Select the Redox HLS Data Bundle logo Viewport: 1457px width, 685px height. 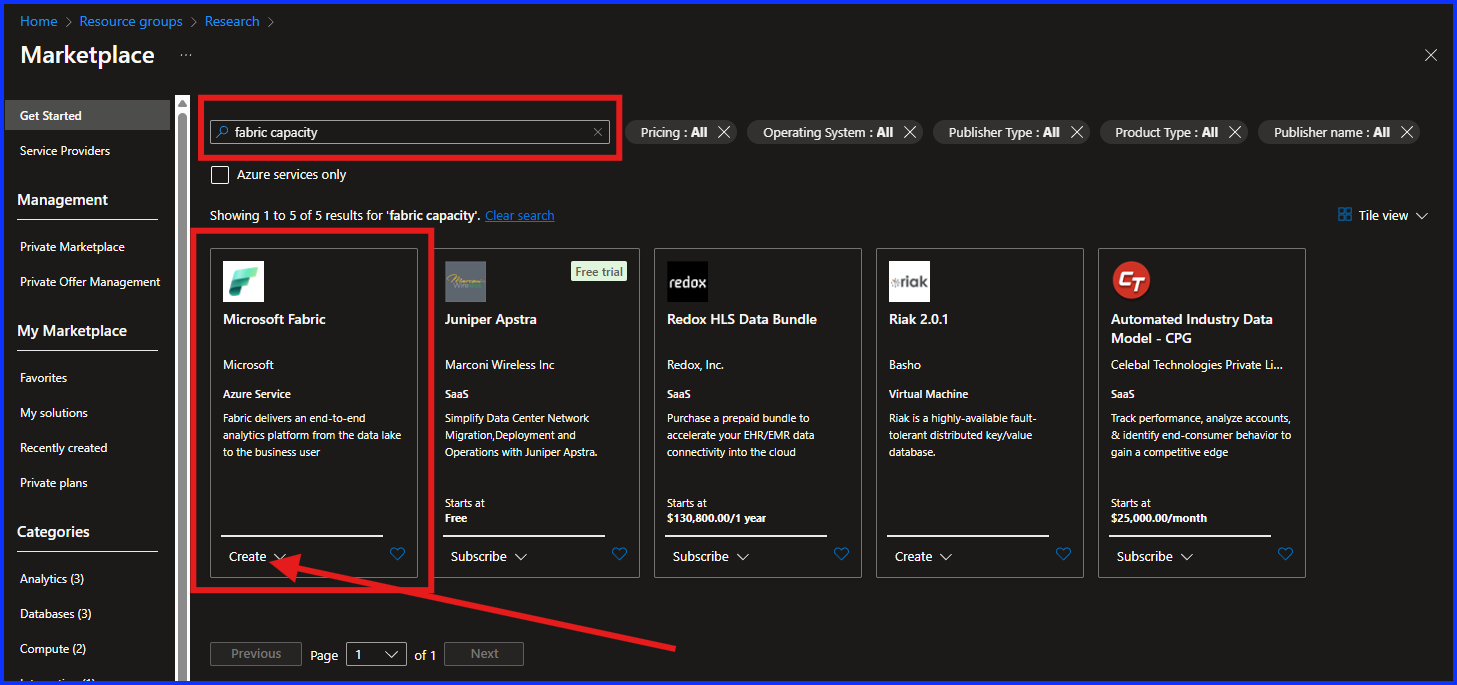[687, 281]
